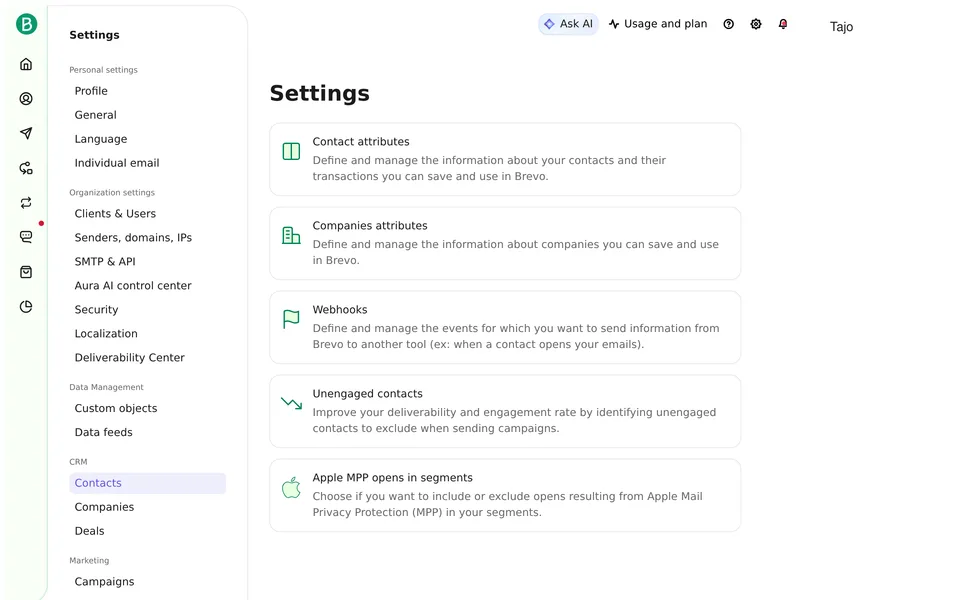Open the Conversations chat icon
Screen dimensions: 960x600
[x=26, y=237]
